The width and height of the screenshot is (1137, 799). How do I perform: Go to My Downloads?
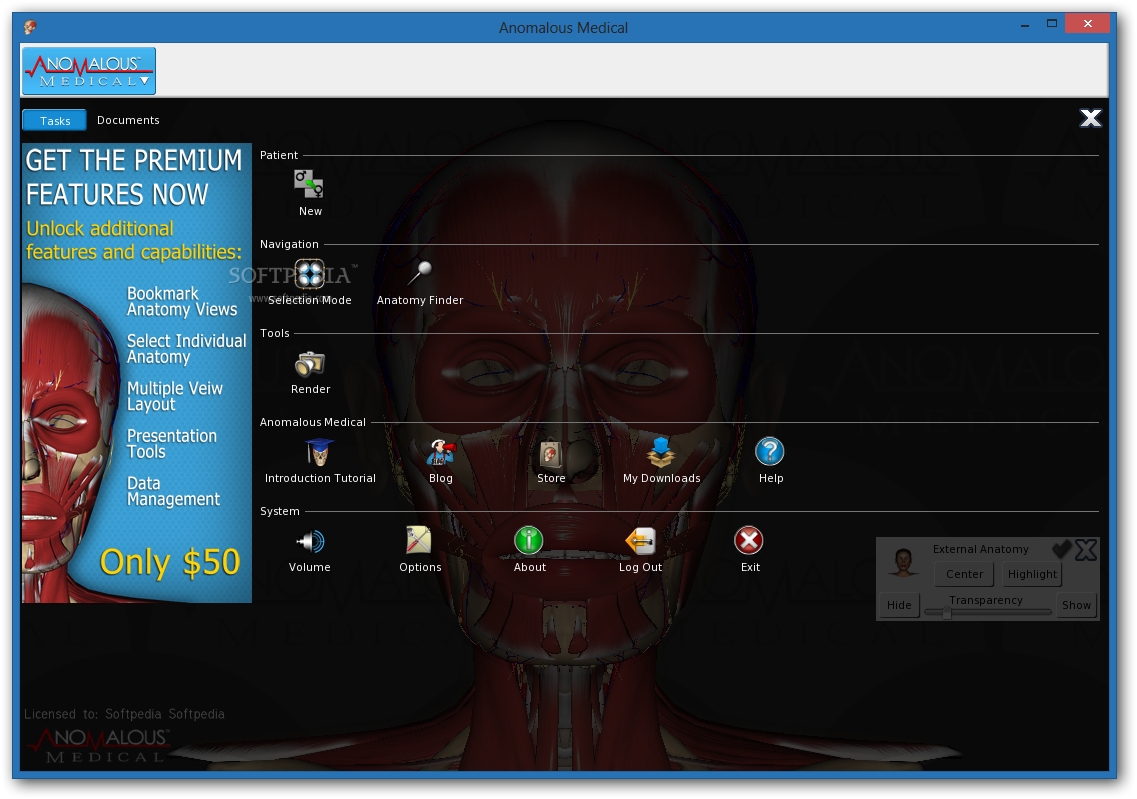coord(661,461)
